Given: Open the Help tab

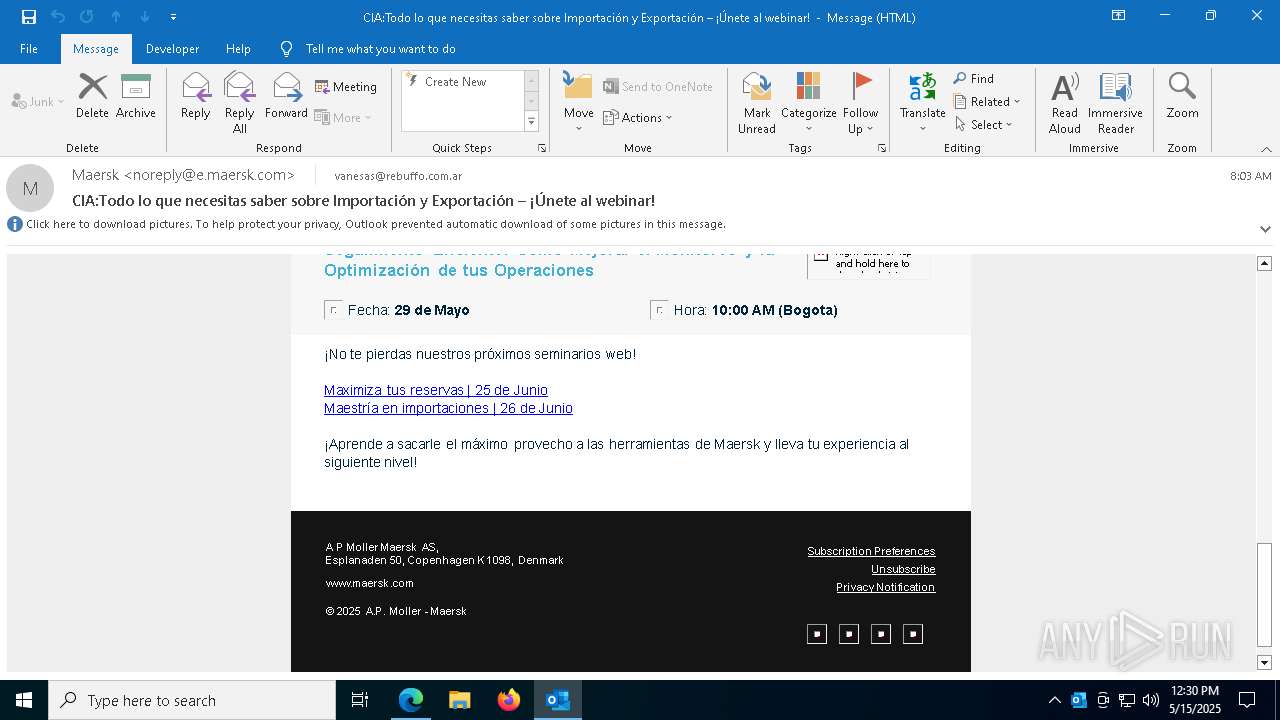Looking at the screenshot, I should [238, 49].
